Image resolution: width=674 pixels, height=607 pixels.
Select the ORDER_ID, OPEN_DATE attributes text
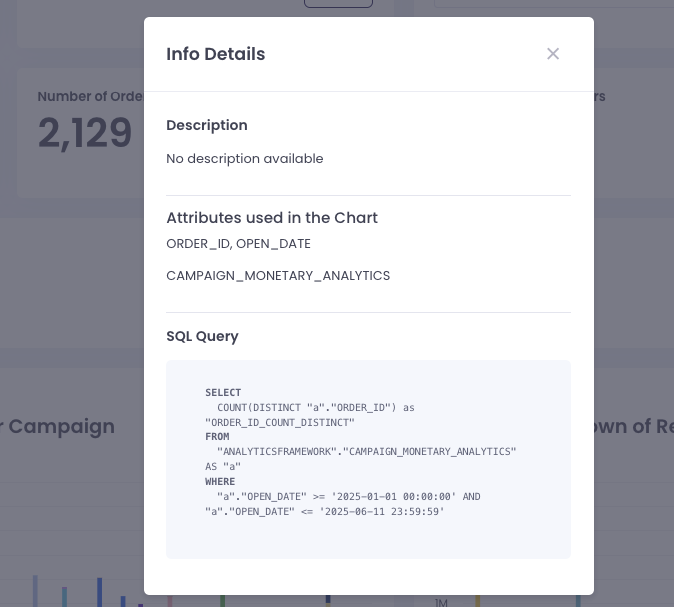[238, 244]
